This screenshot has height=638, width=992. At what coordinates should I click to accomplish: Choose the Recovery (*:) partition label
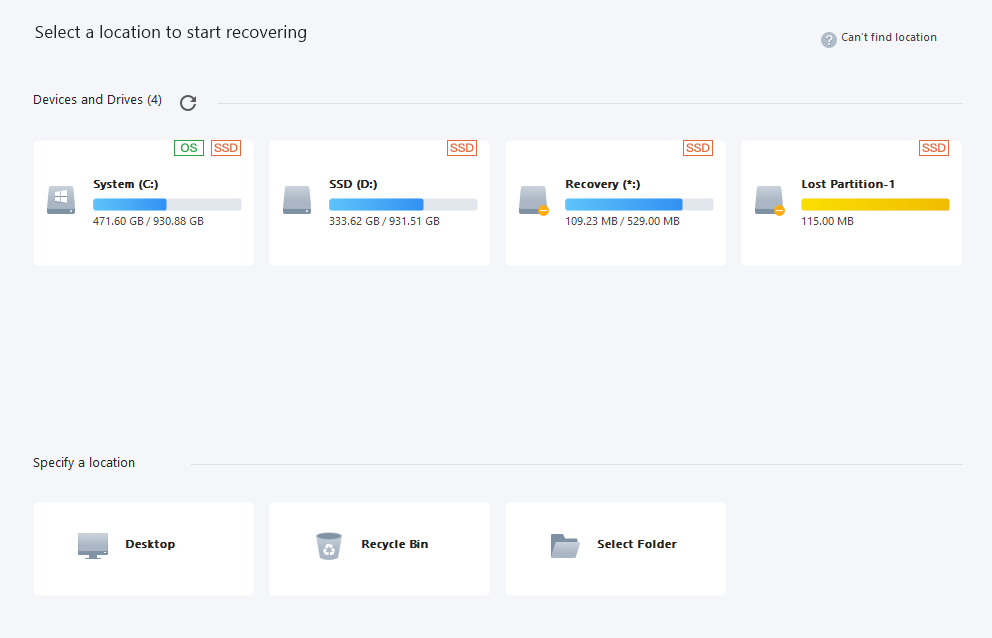point(602,184)
